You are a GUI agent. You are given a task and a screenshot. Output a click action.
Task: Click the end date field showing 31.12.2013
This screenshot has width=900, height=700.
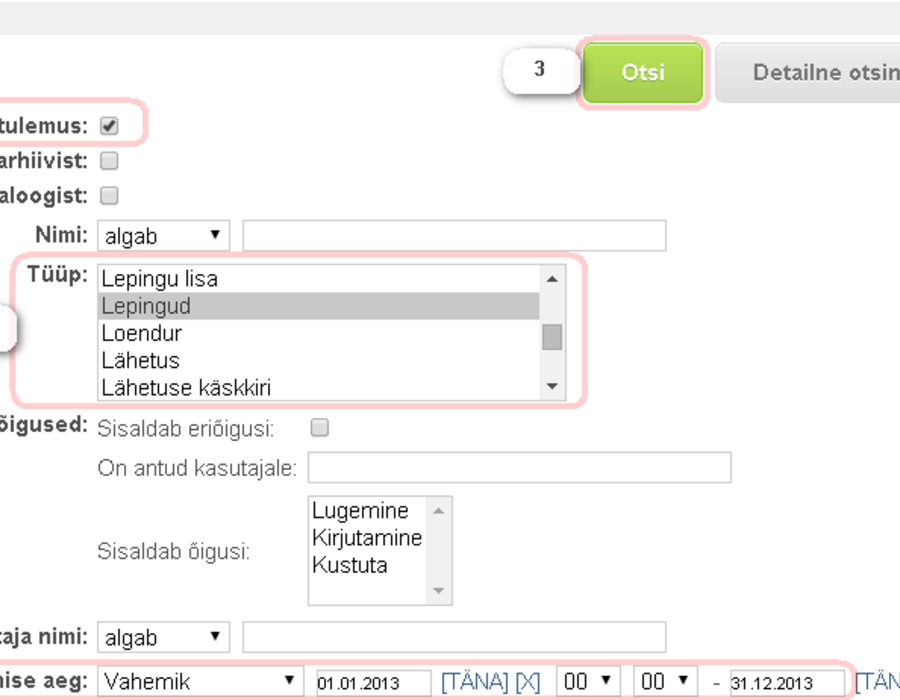pyautogui.click(x=788, y=683)
